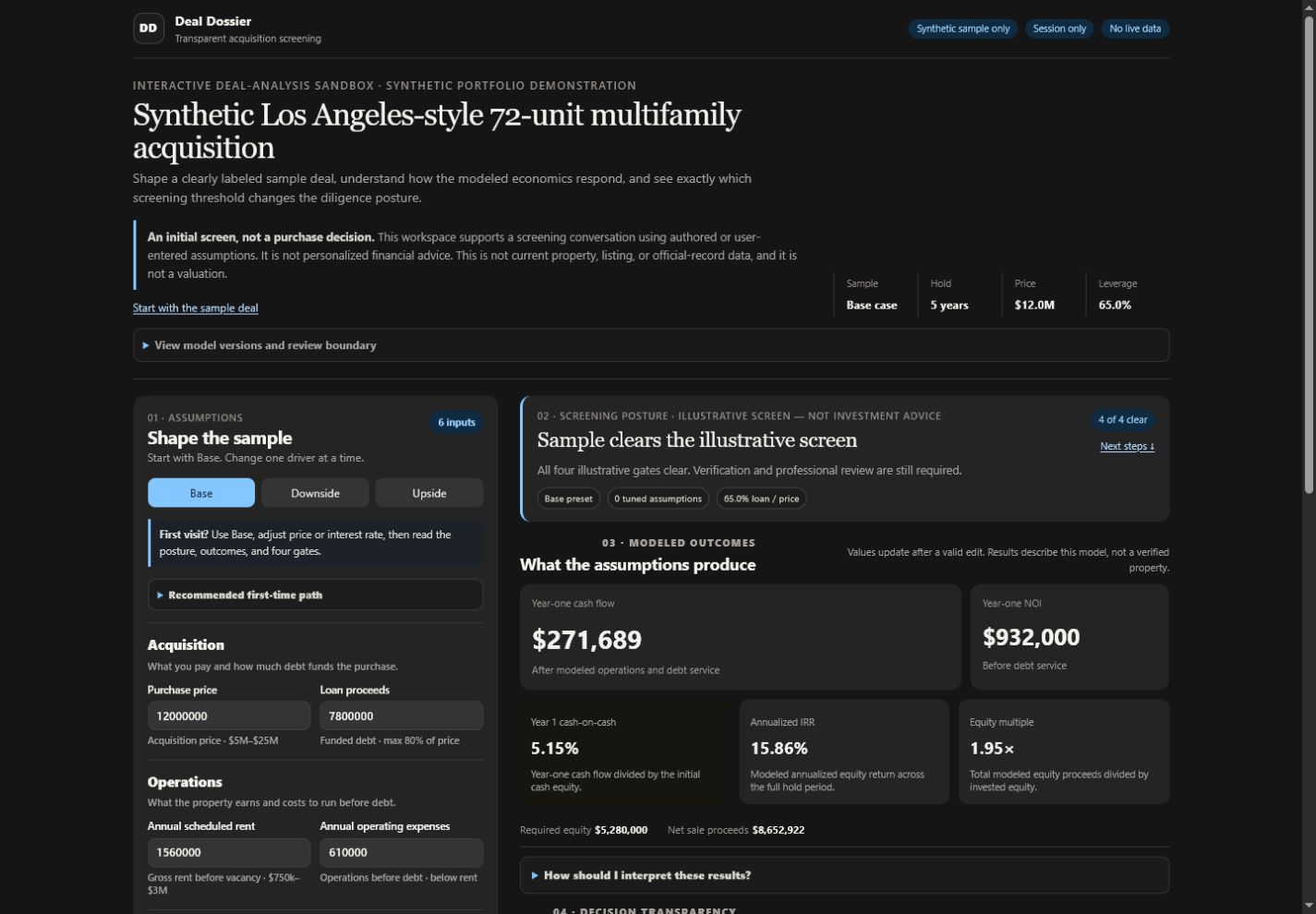Select the Annual operating expenses field
This screenshot has width=1316, height=914.
tap(401, 852)
